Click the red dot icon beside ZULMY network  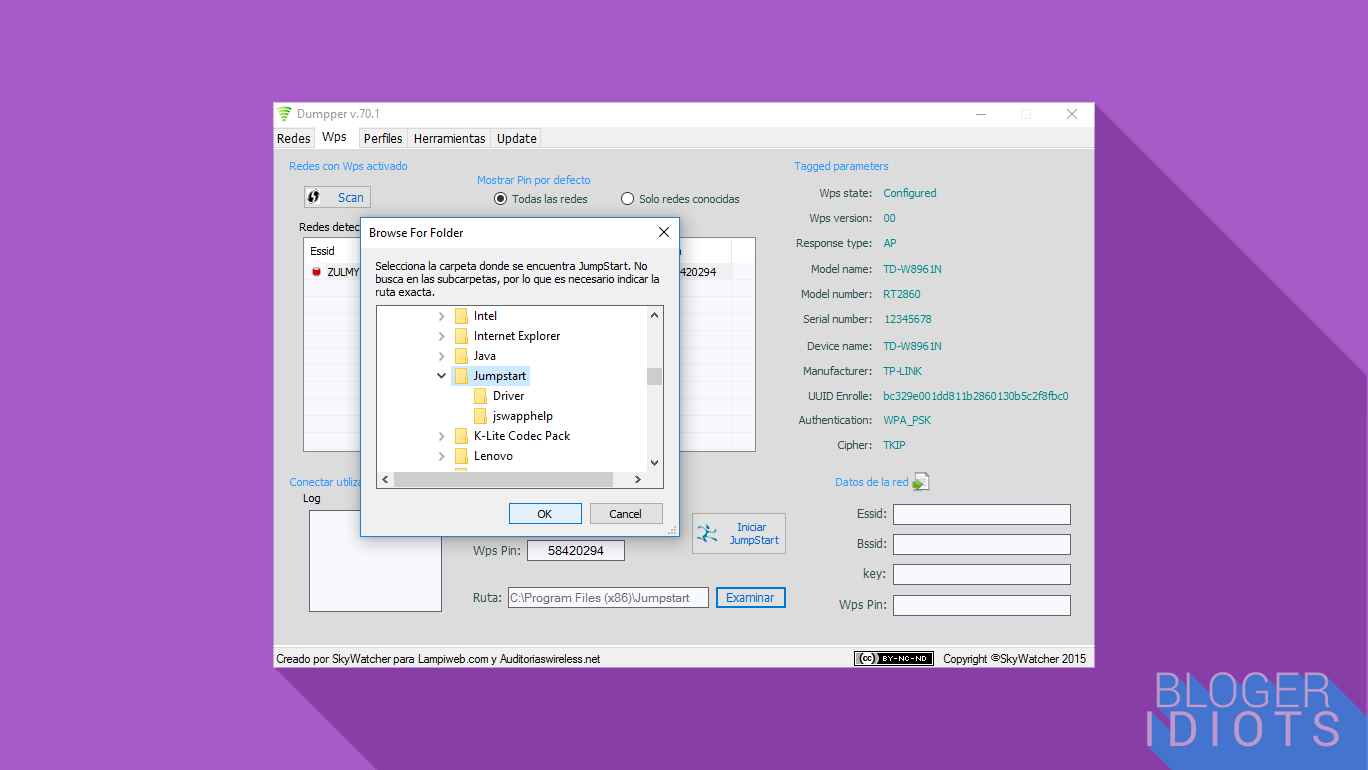[316, 272]
